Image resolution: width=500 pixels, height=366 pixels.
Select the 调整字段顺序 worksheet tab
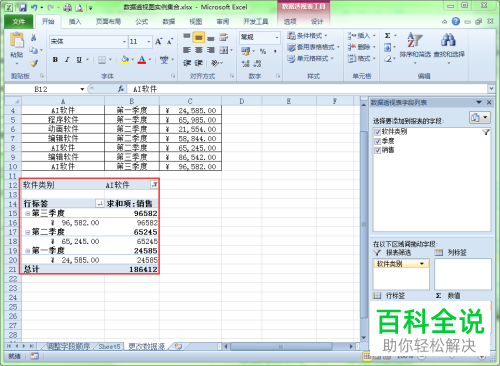tap(68, 347)
